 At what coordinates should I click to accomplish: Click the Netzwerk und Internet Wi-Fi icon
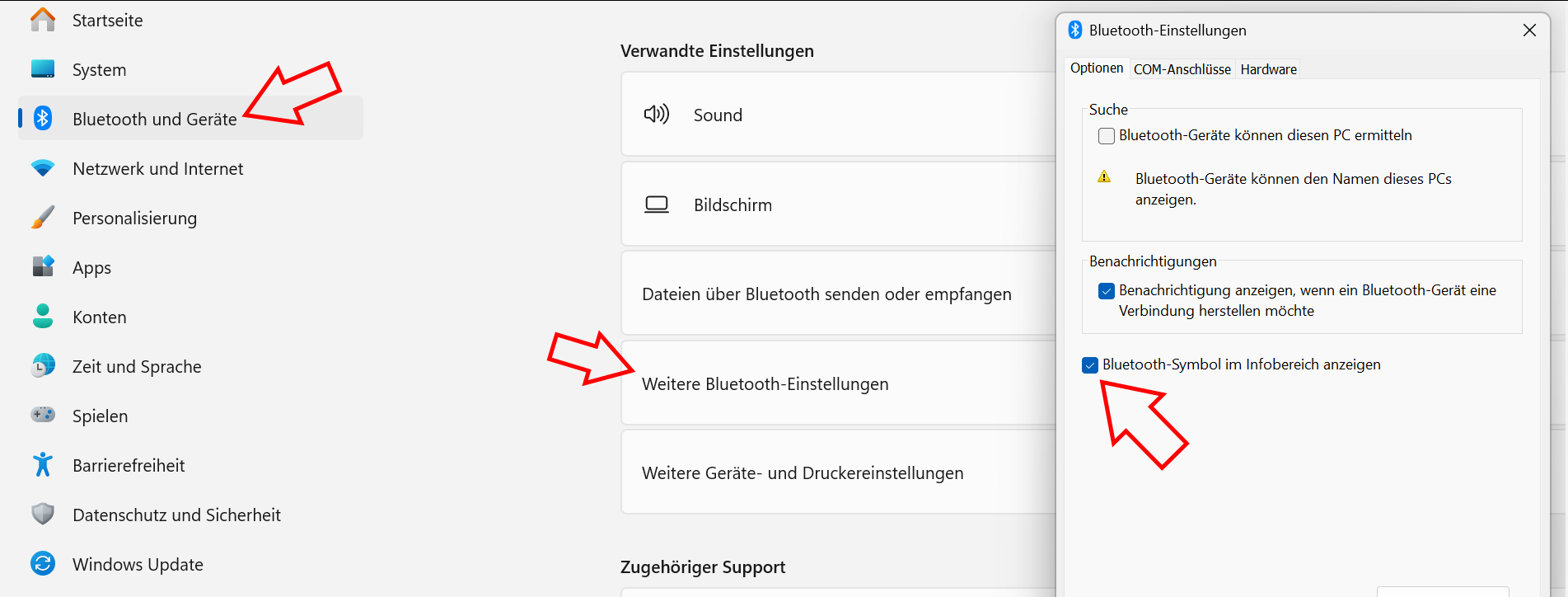pos(43,168)
